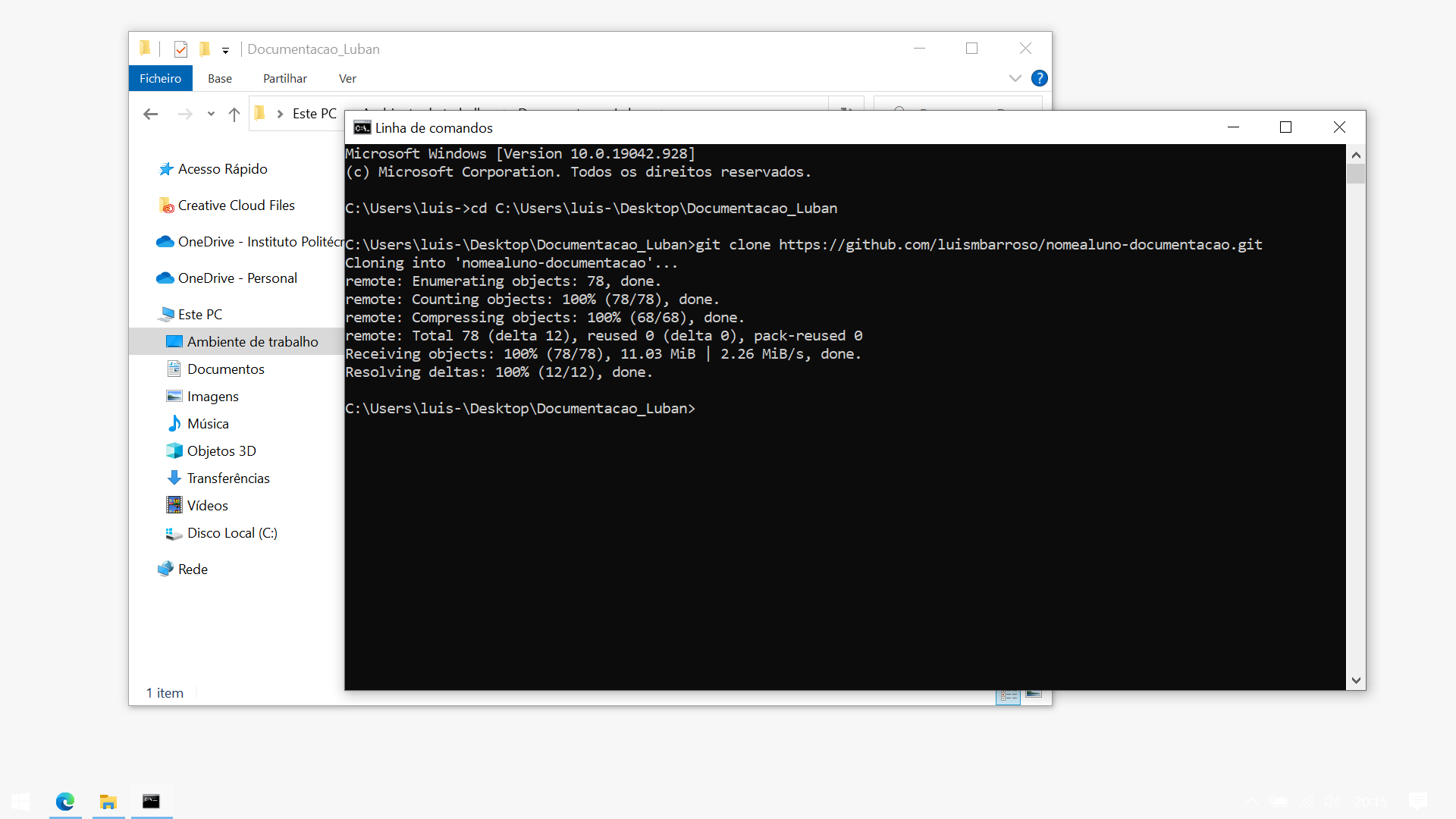The width and height of the screenshot is (1456, 819).
Task: Click the command prompt scrollbar up arrow
Action: pyautogui.click(x=1356, y=155)
